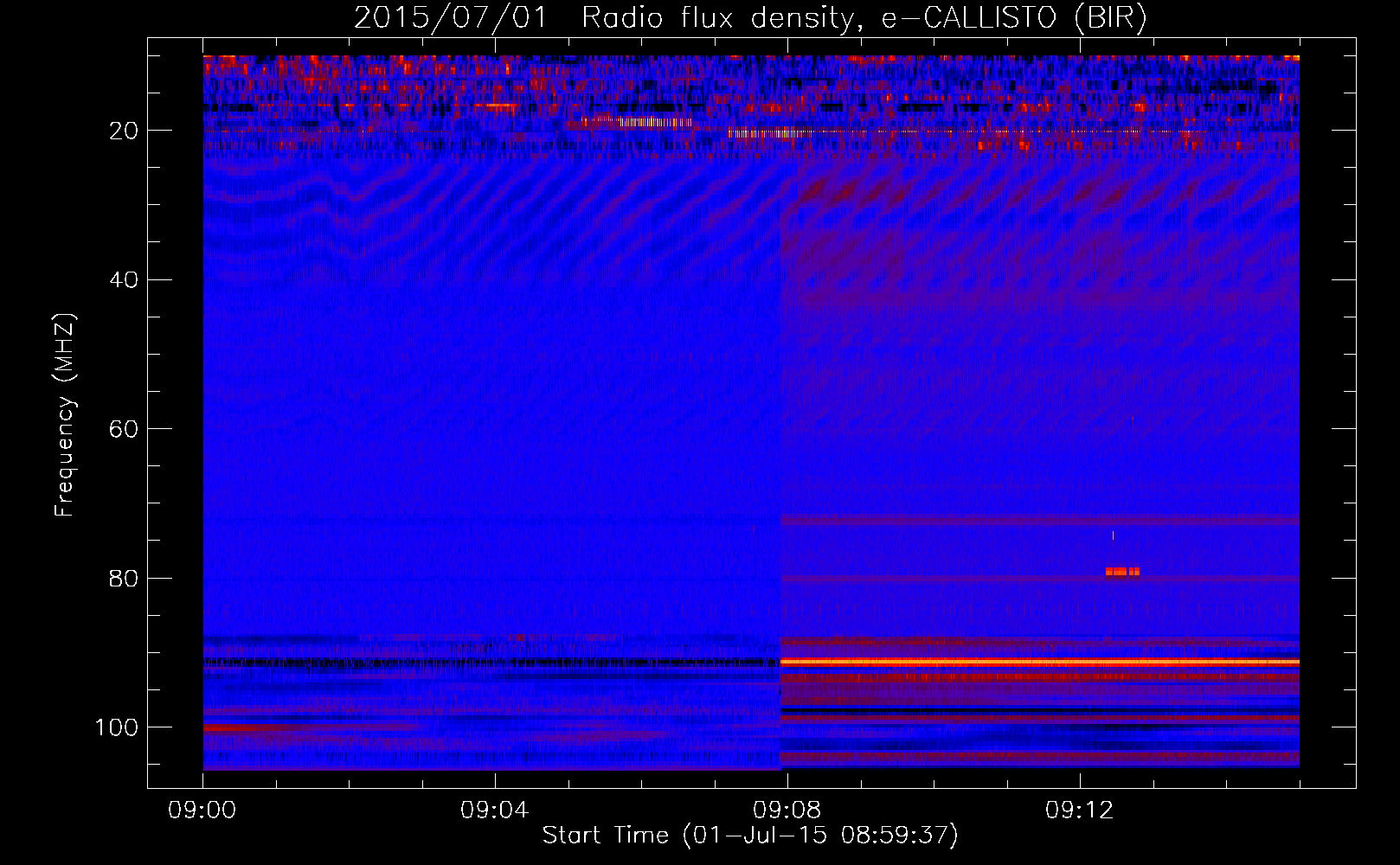Click the striped yellow-white signal at 20 MHz
The width and height of the screenshot is (1400, 865).
coord(767,133)
